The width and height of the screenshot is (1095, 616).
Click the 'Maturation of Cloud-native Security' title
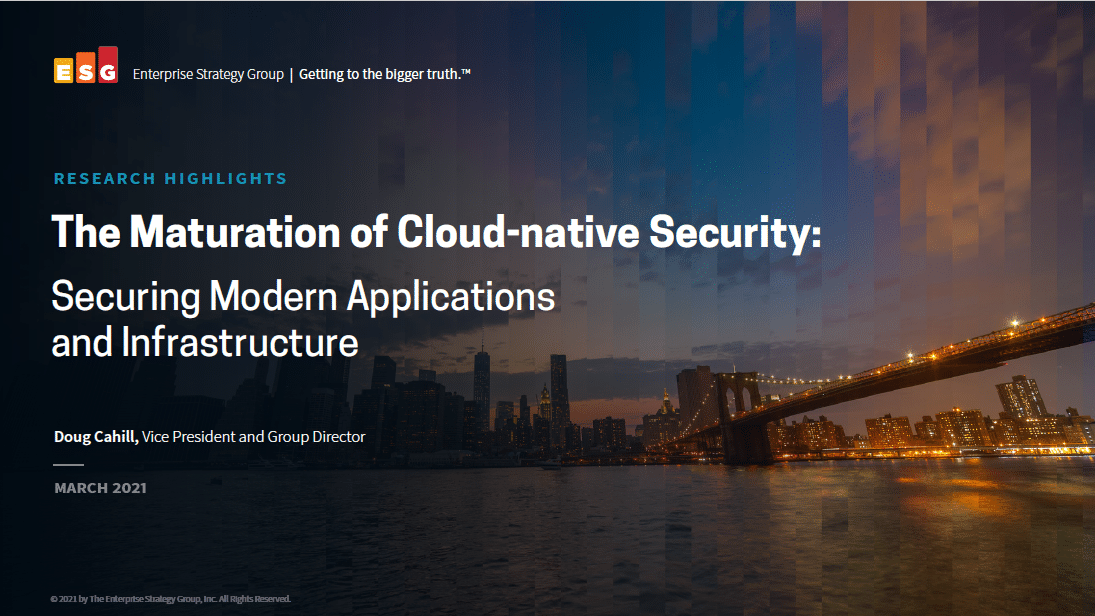pos(436,233)
